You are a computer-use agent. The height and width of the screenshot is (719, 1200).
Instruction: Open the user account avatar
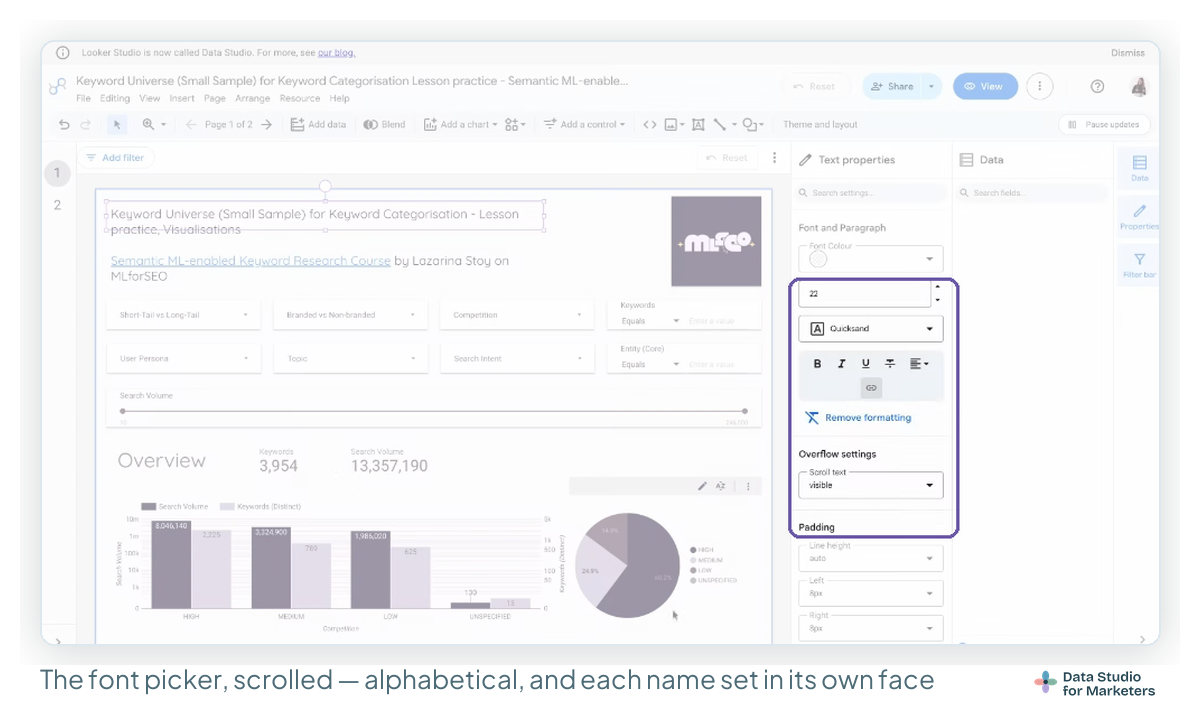coord(1139,87)
